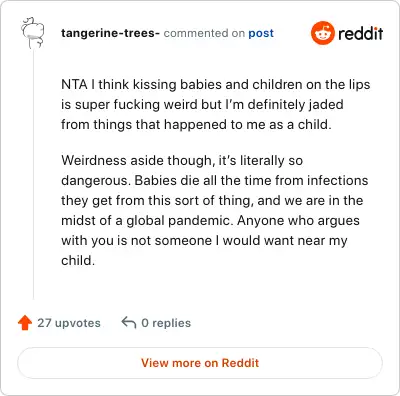Click the final word "child." in comment

78,260
